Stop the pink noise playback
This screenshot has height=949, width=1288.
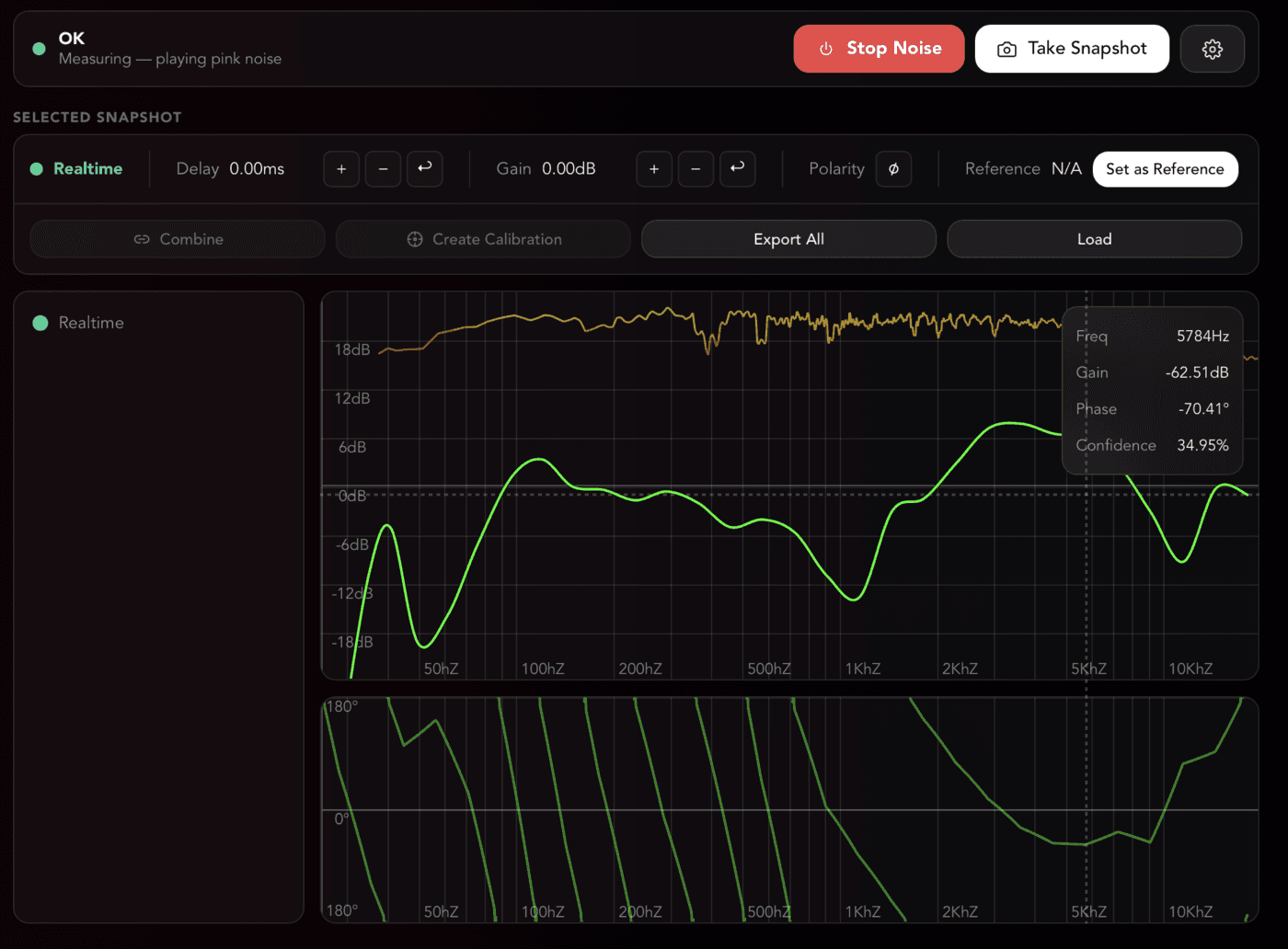(x=879, y=49)
